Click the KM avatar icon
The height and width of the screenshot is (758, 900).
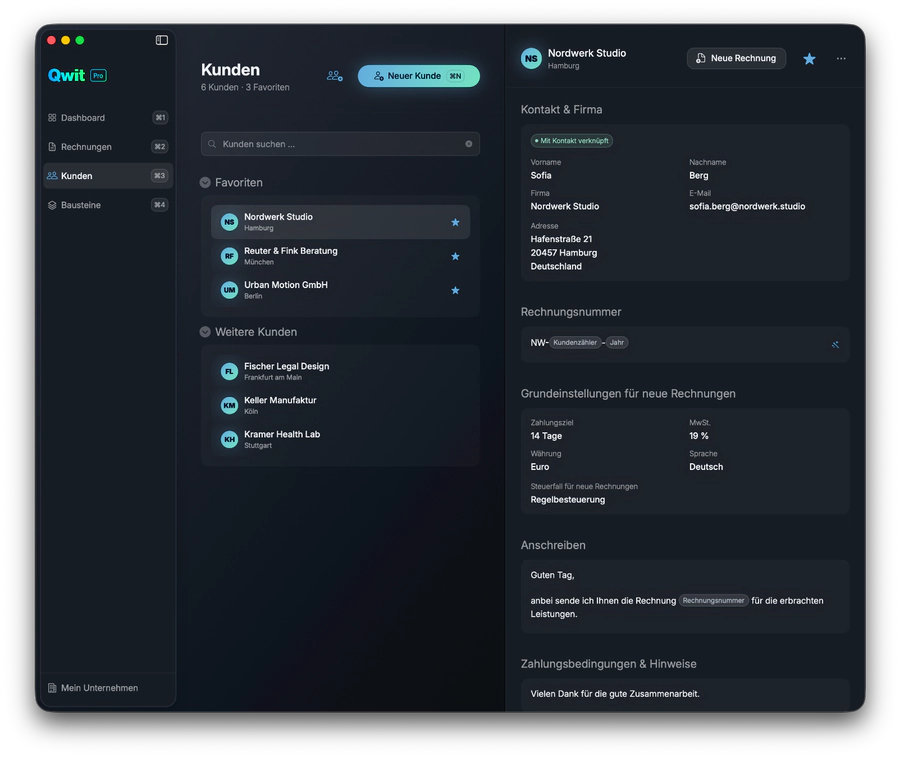pyautogui.click(x=230, y=405)
